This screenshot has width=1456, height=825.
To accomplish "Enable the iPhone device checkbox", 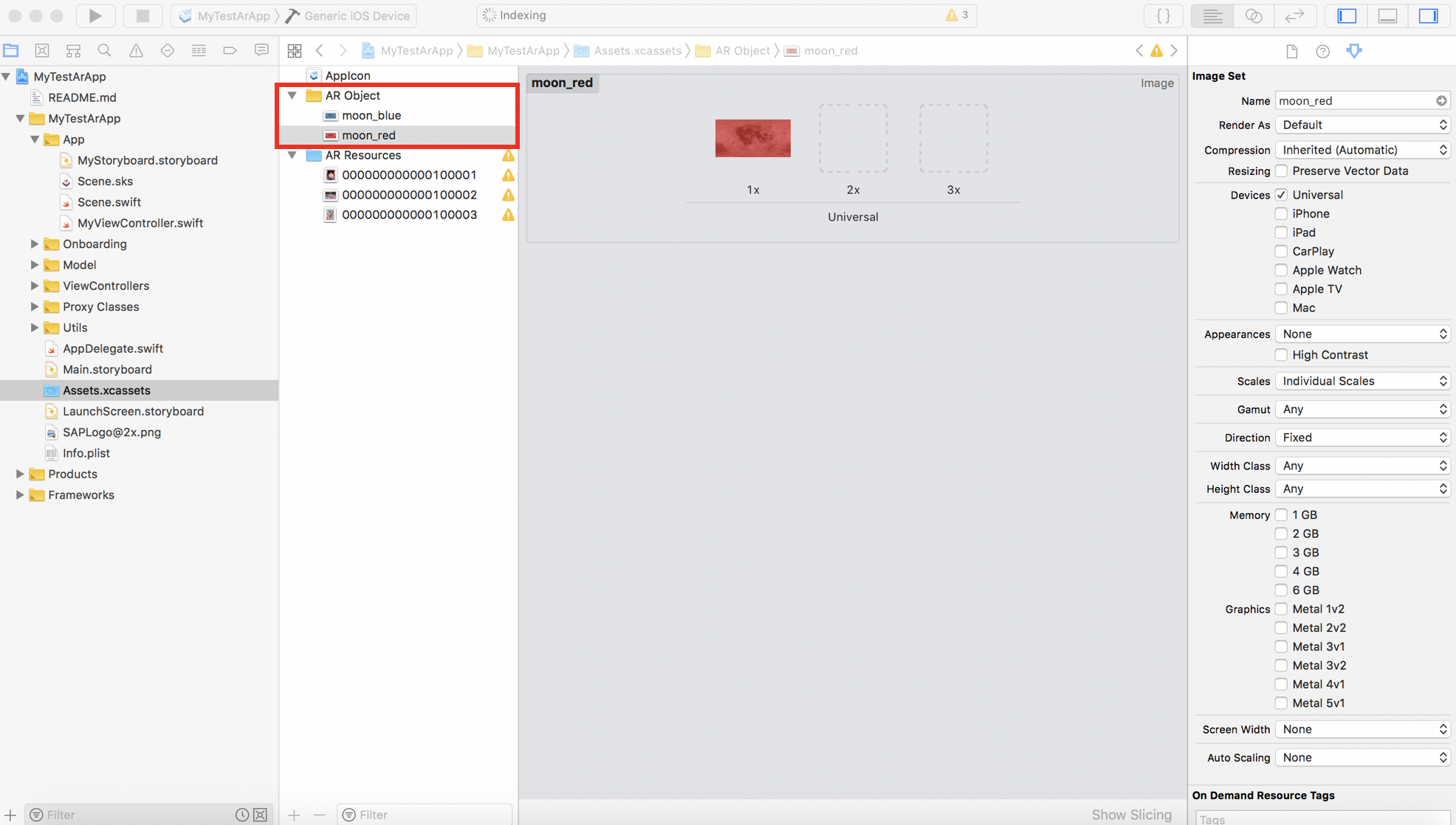I will tap(1281, 214).
